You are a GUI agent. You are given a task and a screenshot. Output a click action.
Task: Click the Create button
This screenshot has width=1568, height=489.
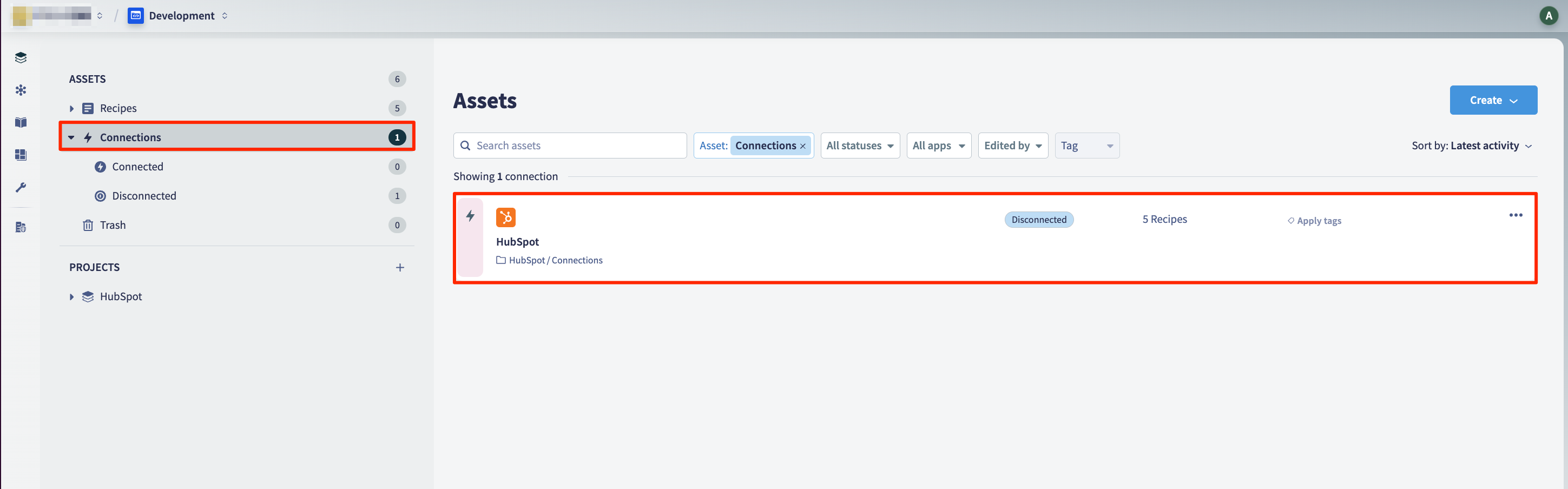pos(1492,100)
